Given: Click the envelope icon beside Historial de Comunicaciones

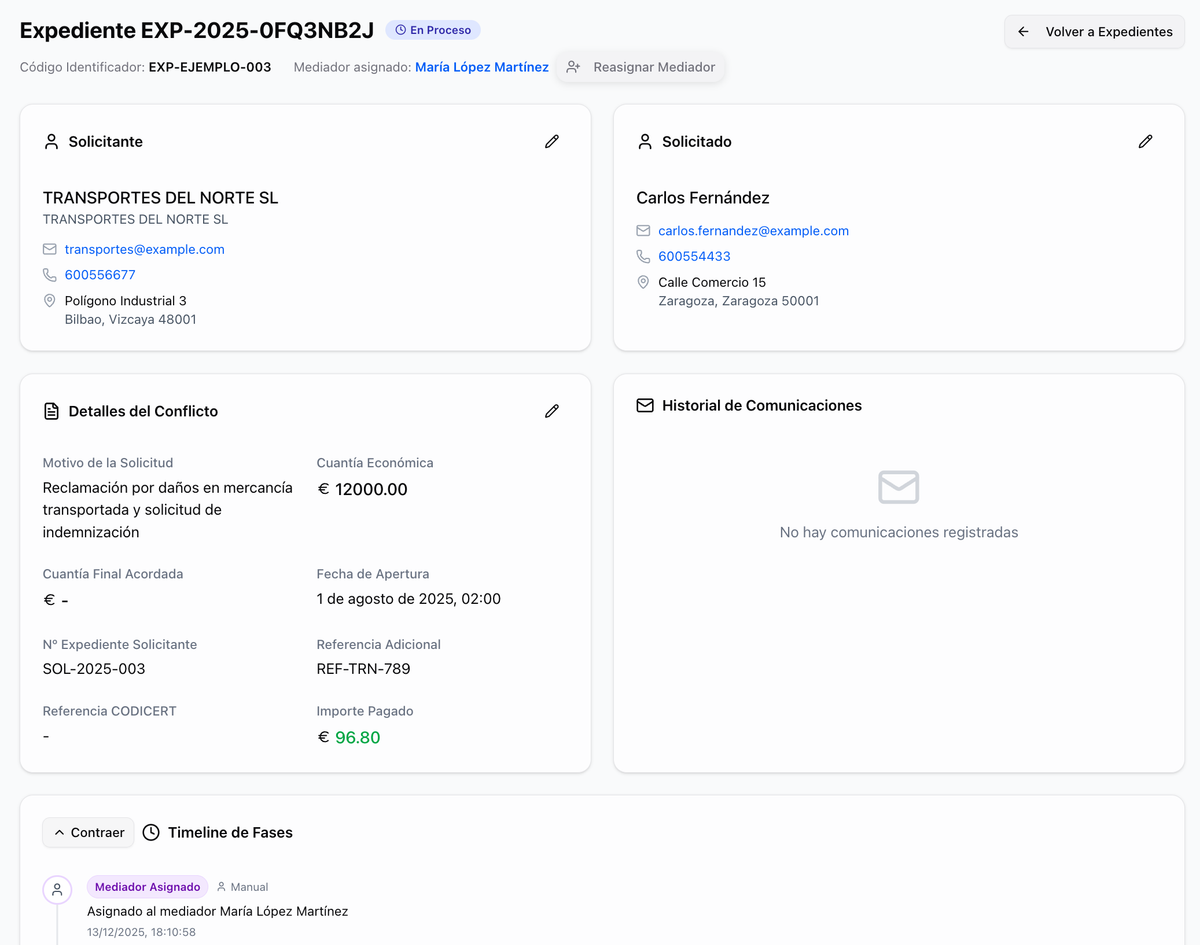Looking at the screenshot, I should 645,406.
